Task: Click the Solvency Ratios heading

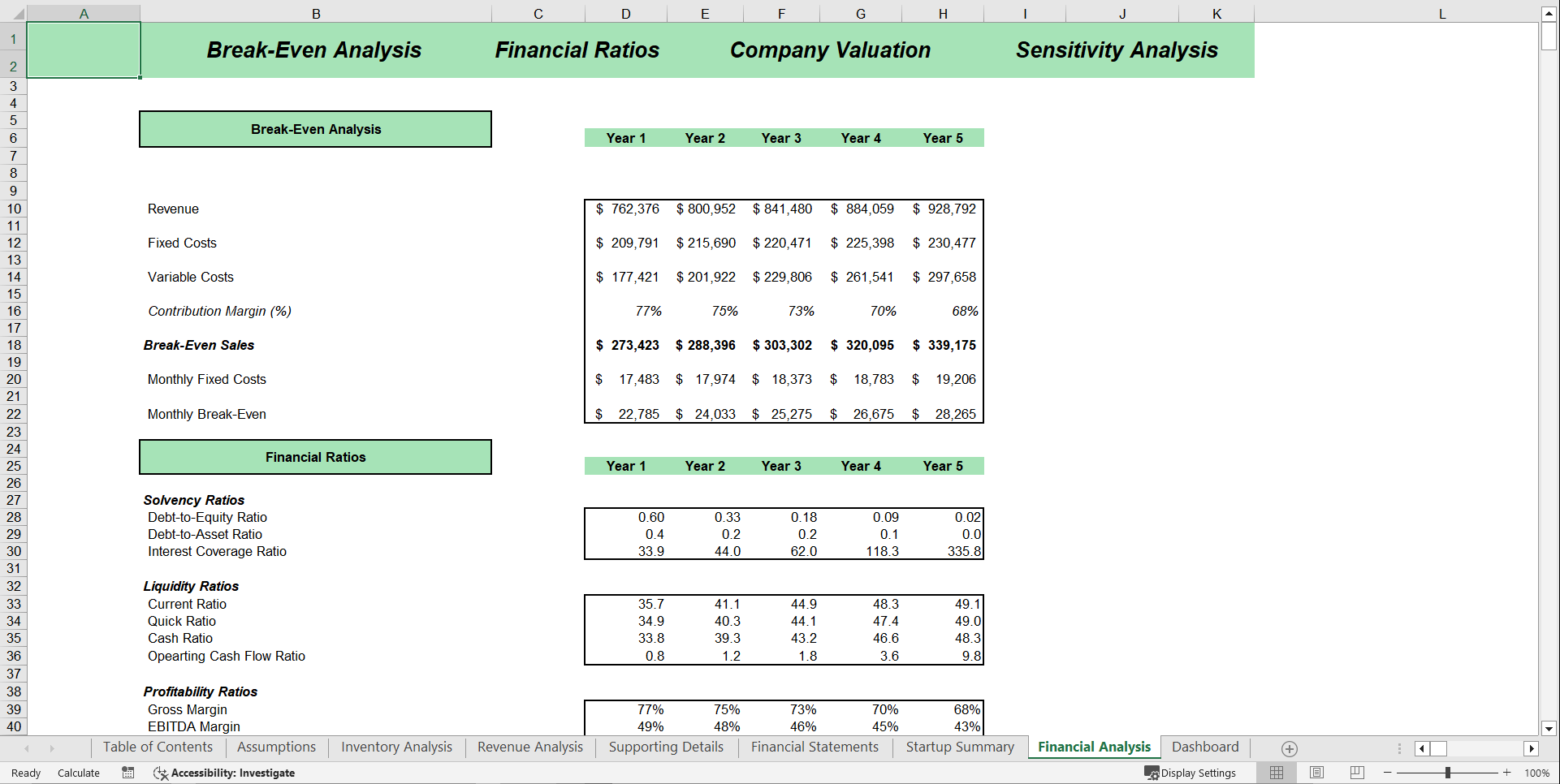Action: [194, 500]
